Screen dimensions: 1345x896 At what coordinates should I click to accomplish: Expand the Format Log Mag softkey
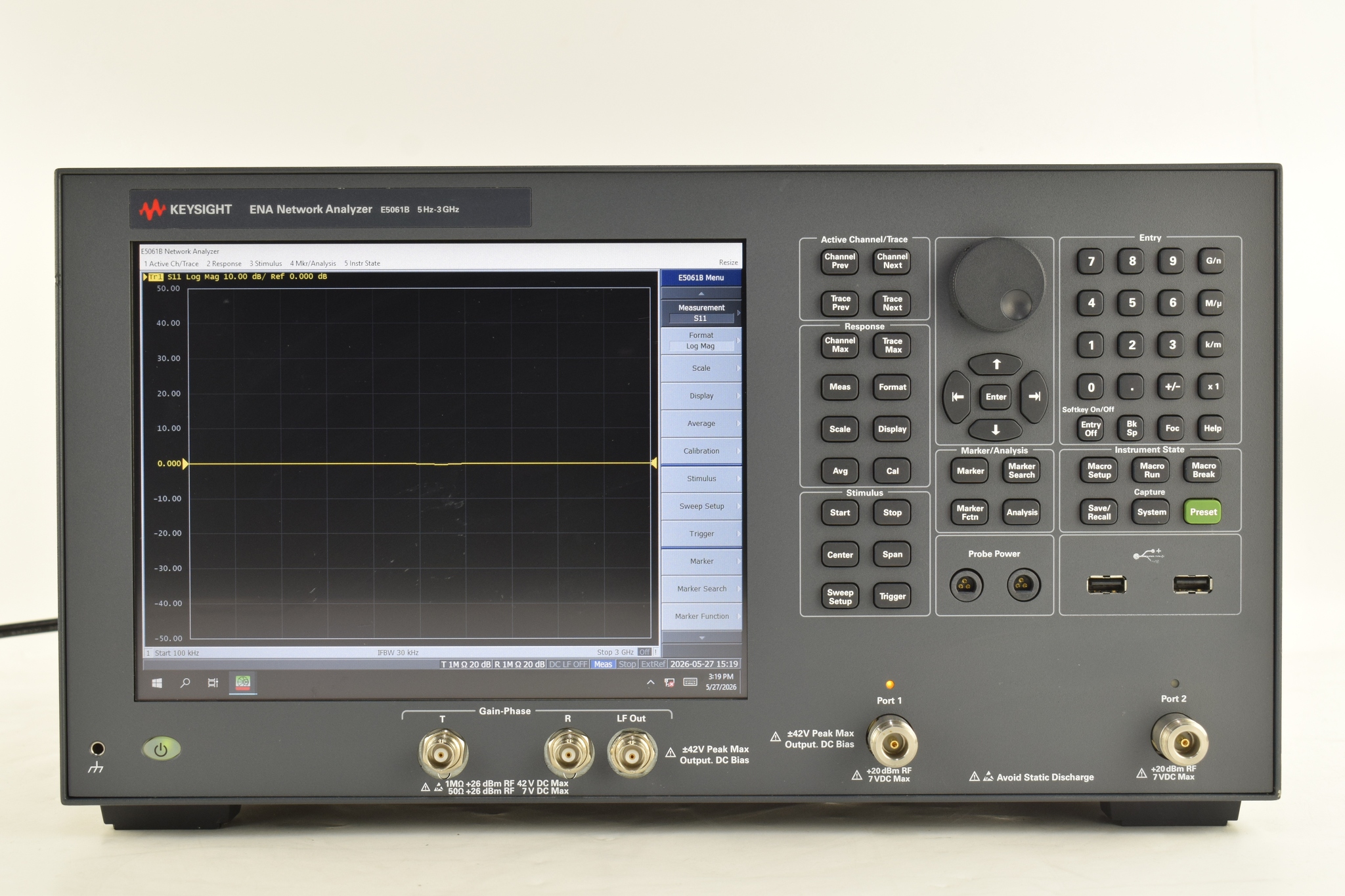701,340
